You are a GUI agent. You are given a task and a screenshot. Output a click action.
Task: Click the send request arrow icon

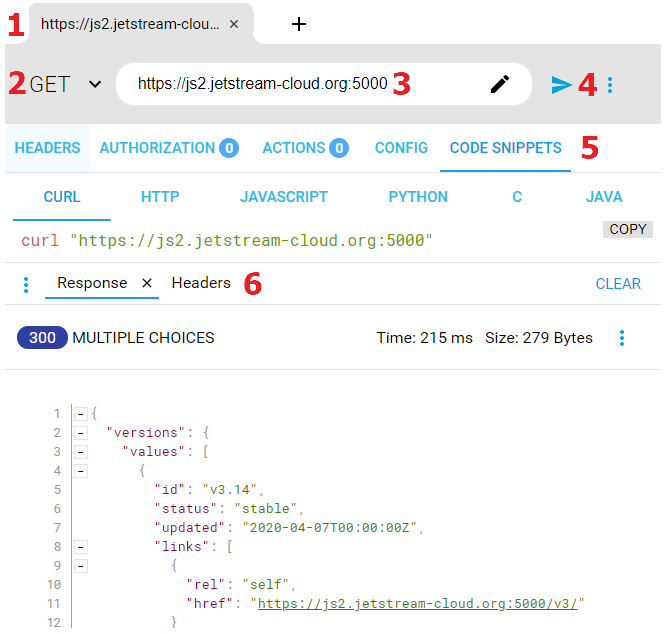561,85
